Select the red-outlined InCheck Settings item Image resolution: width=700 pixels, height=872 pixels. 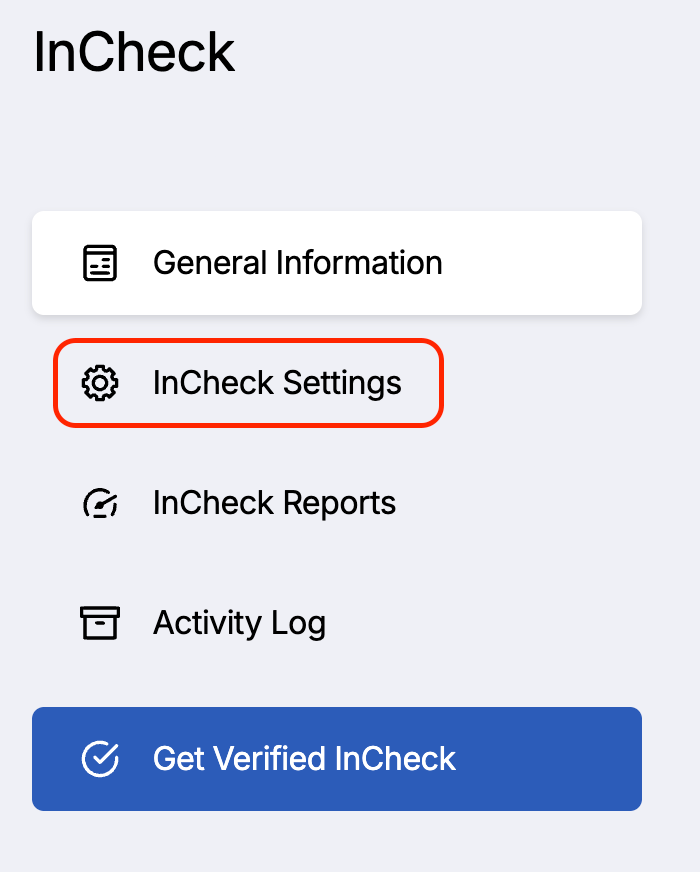tap(249, 383)
